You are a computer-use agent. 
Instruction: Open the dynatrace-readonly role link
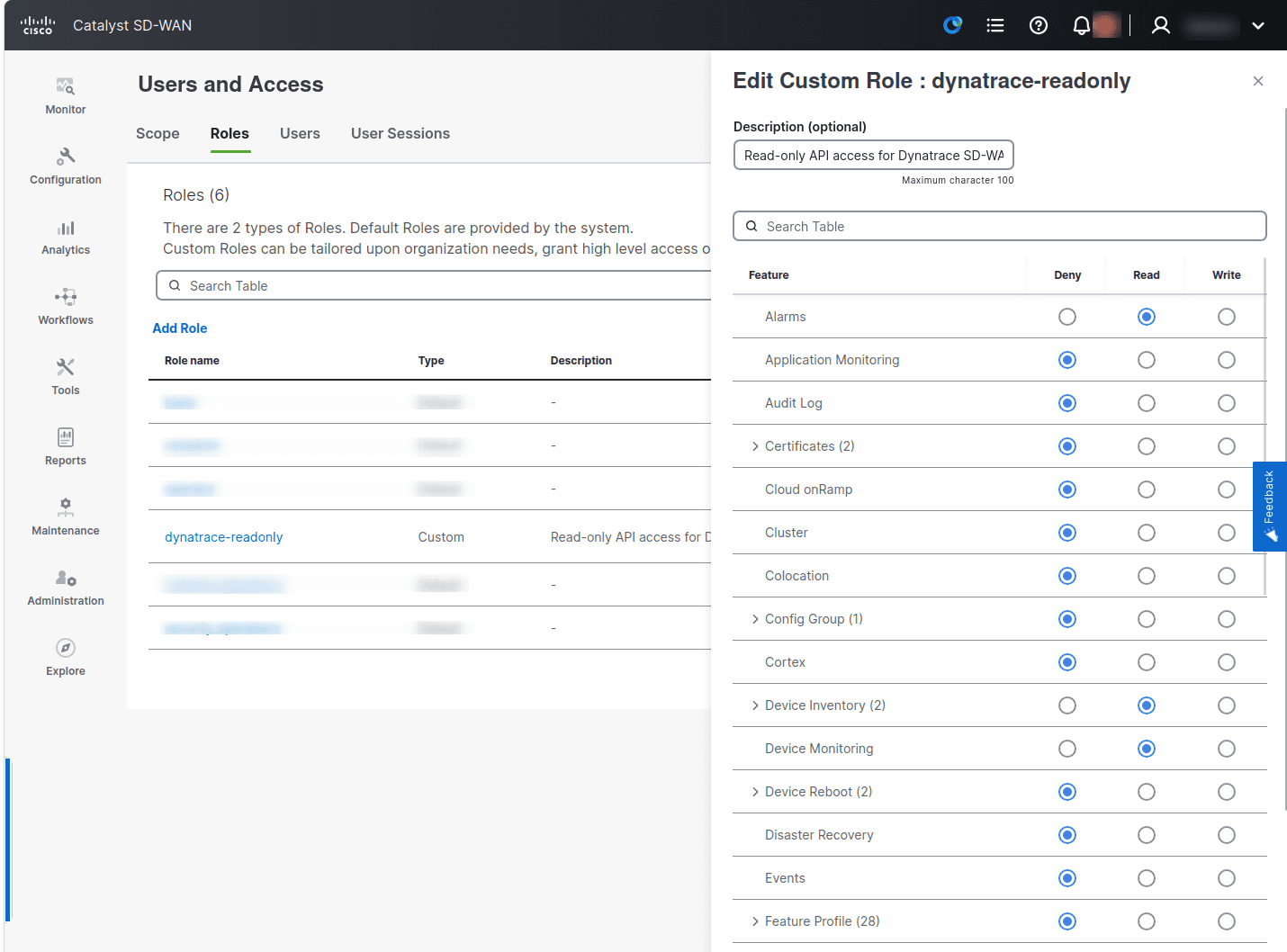tap(223, 537)
